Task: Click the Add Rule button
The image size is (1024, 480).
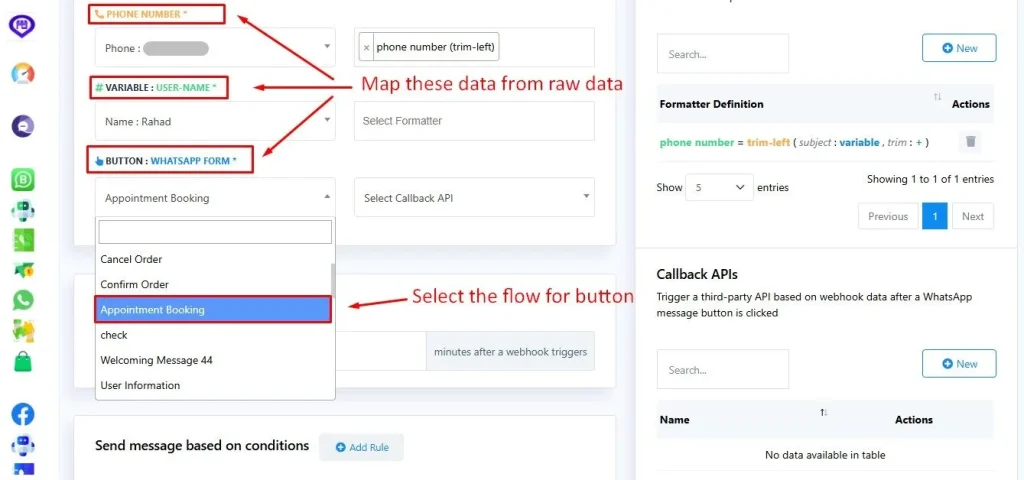Action: 361,447
